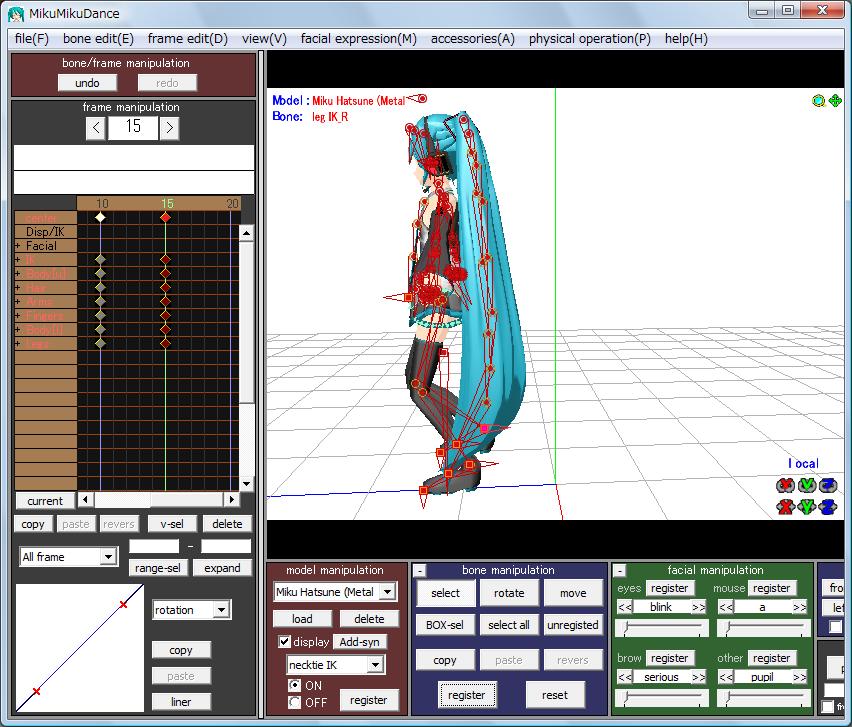
Task: Click the green Y move axis icon
Action: (x=807, y=507)
